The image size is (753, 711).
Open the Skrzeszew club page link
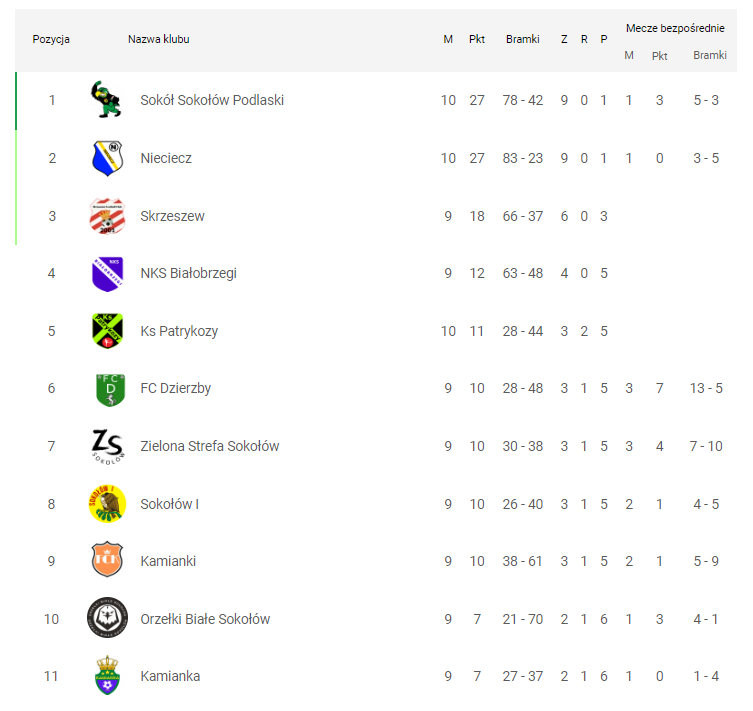coord(172,216)
